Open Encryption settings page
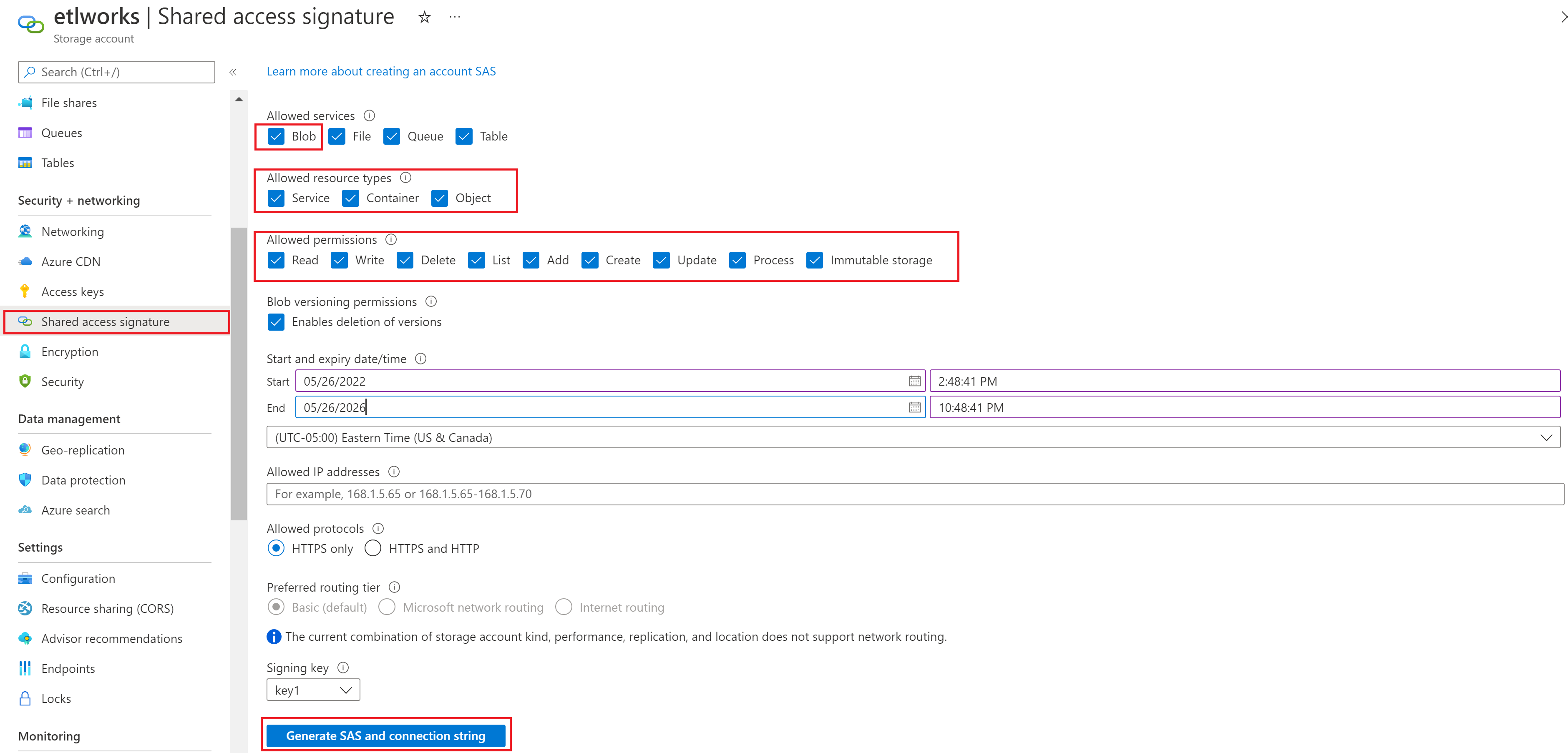 click(69, 351)
